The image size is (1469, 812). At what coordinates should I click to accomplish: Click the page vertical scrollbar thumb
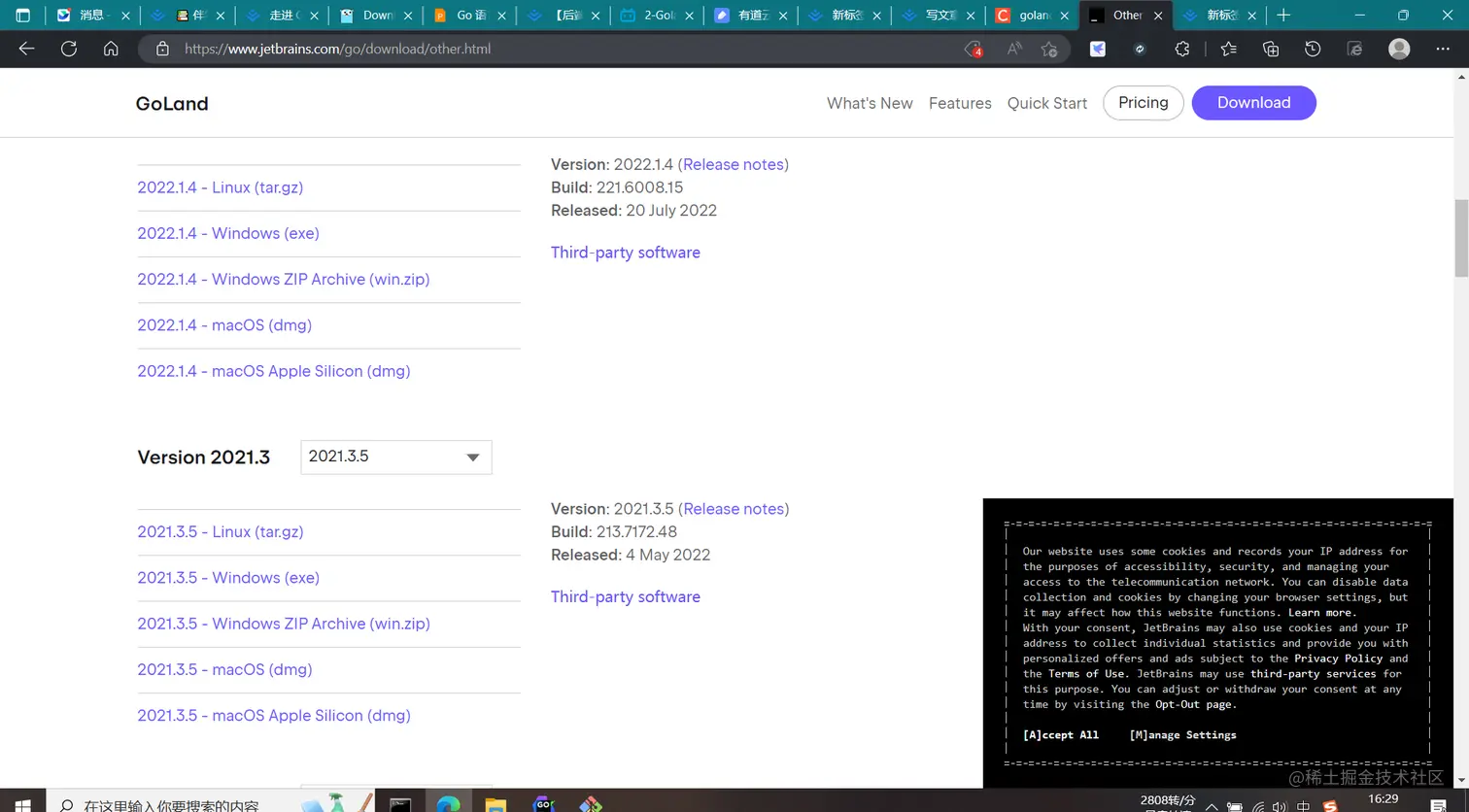tap(1460, 238)
